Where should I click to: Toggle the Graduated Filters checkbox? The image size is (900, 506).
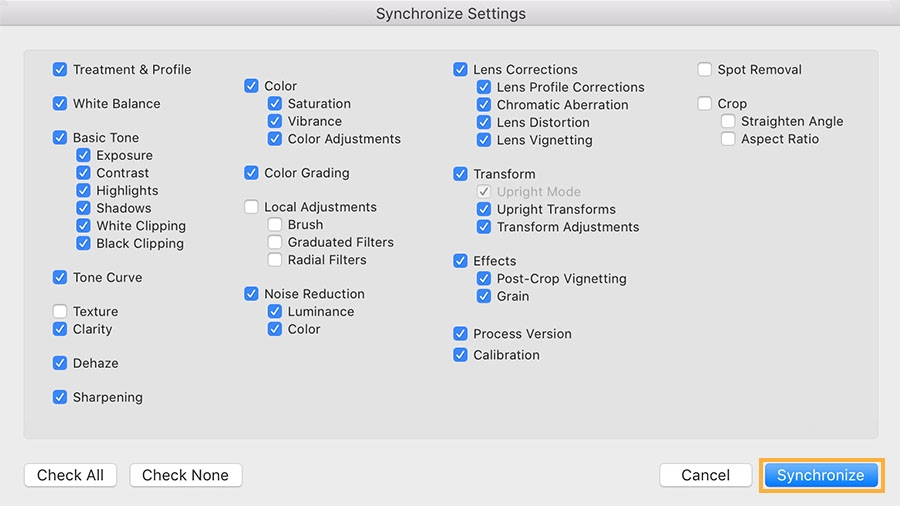click(x=275, y=242)
